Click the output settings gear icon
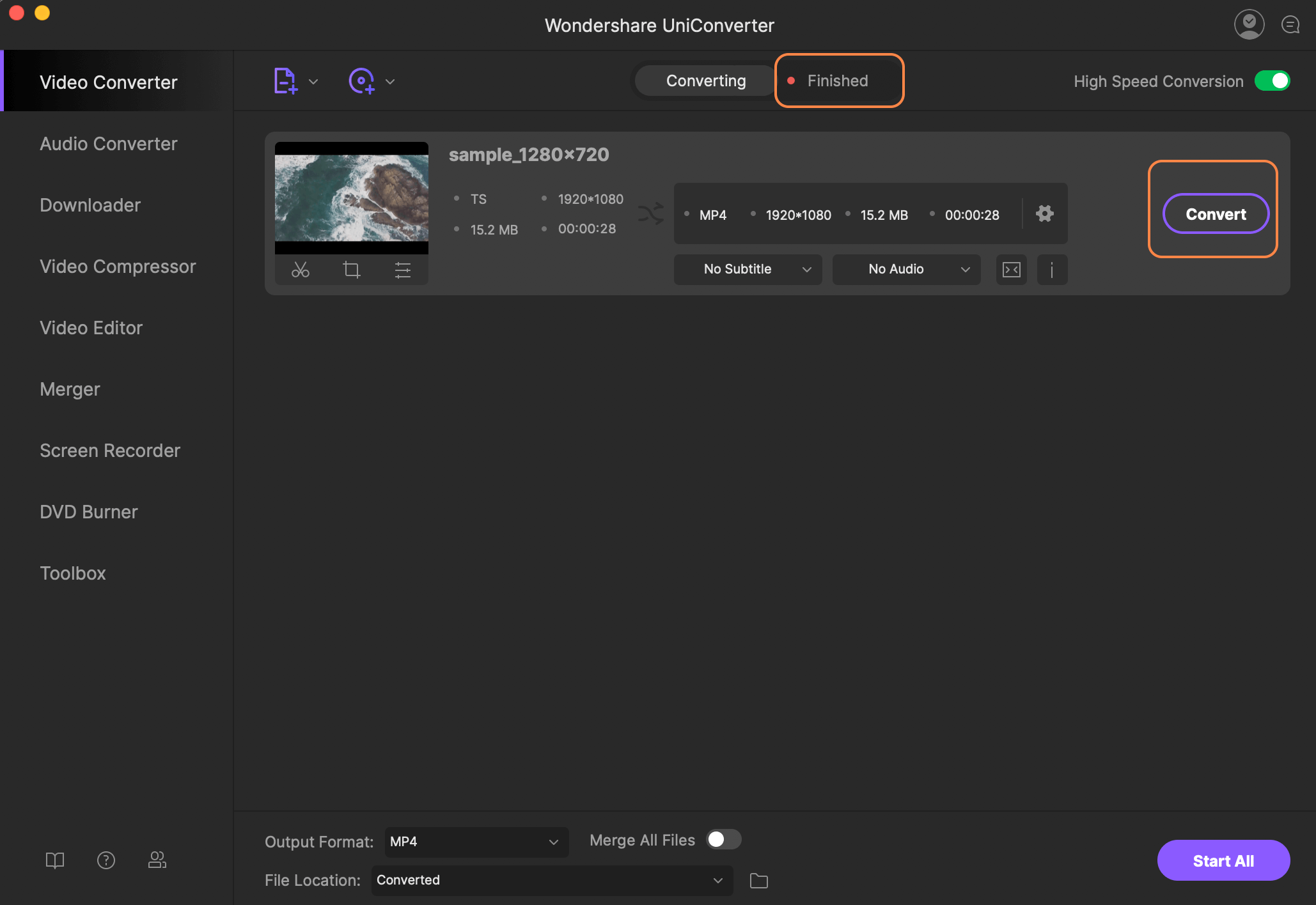The image size is (1316, 905). tap(1045, 213)
